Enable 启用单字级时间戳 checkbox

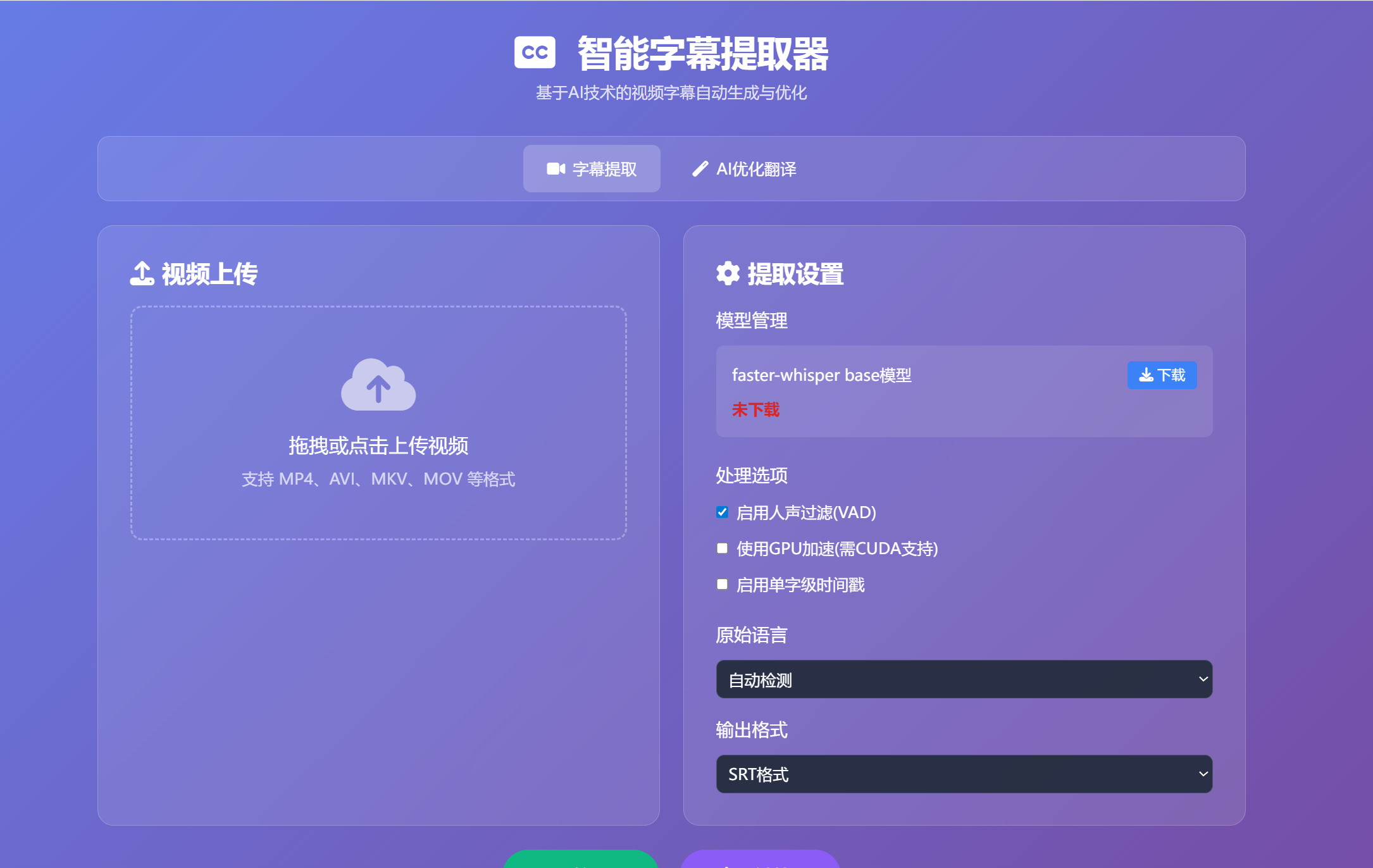coord(722,584)
